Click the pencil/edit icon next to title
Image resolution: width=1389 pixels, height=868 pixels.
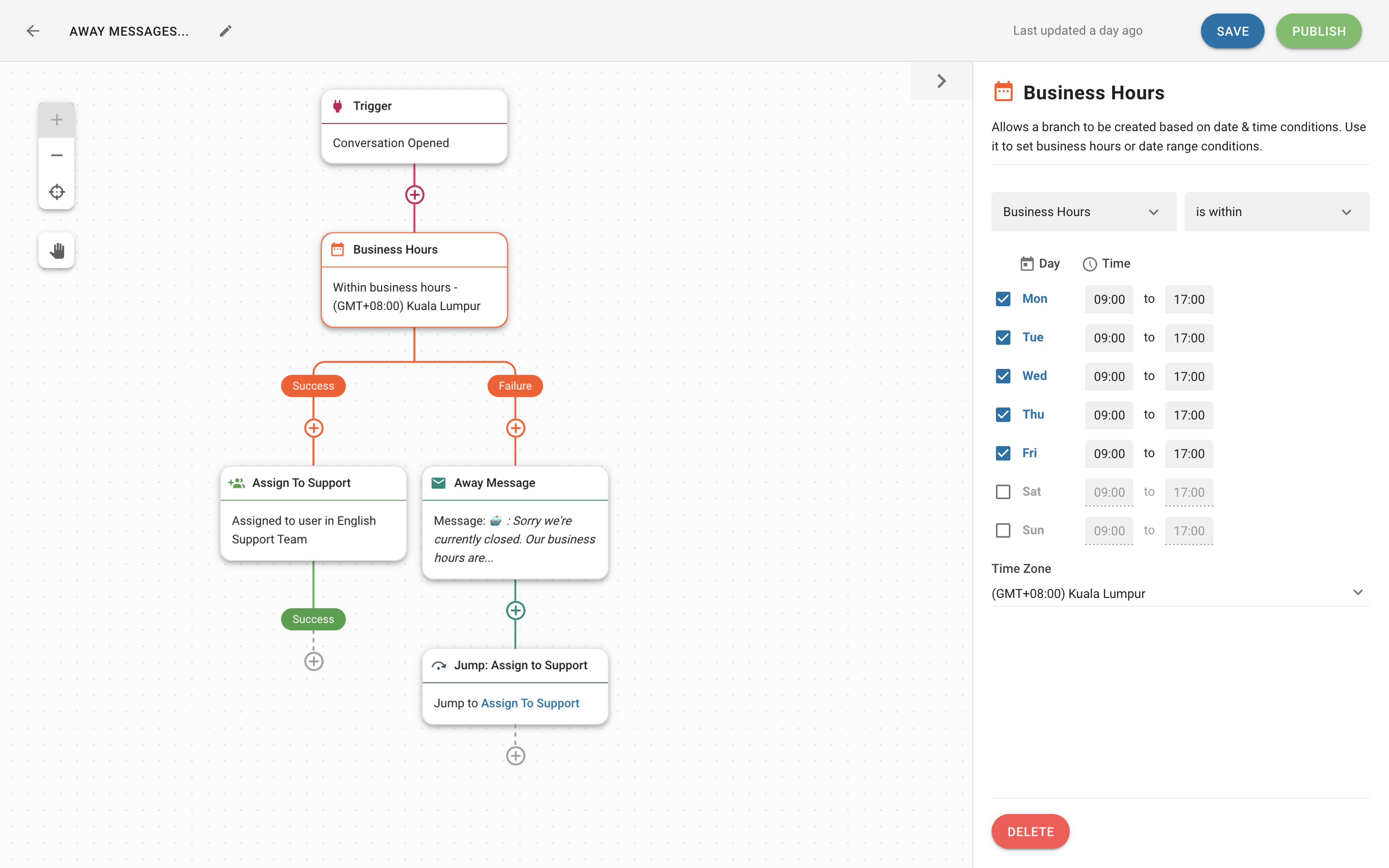point(225,31)
